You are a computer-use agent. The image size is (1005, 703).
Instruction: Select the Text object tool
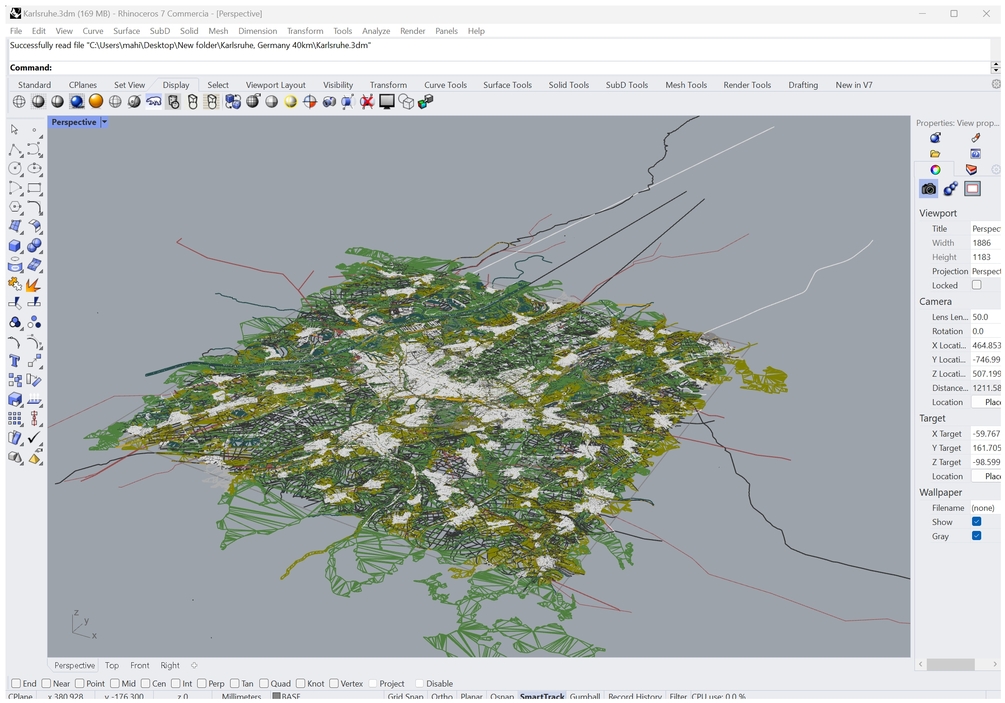tap(15, 361)
